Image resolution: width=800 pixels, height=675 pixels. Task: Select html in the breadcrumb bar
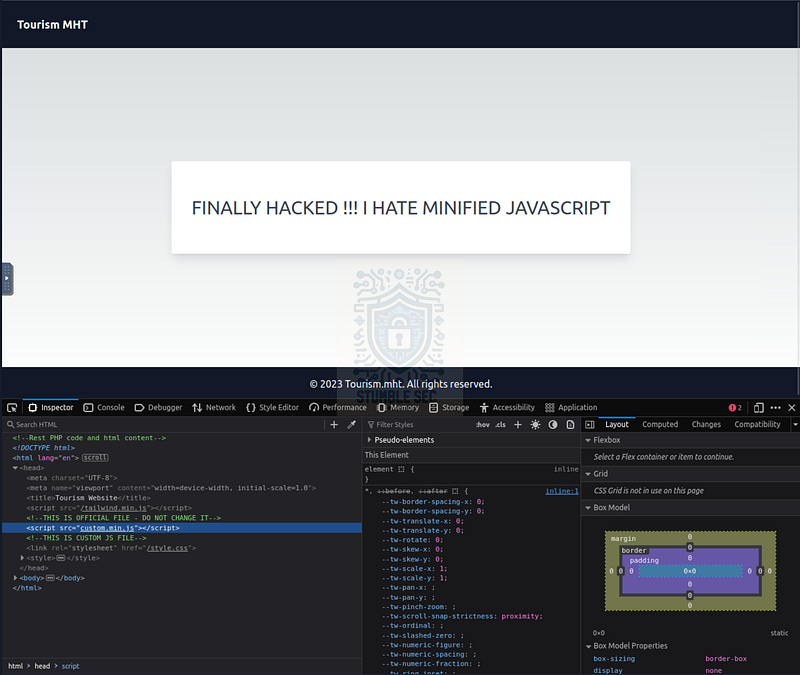point(15,666)
